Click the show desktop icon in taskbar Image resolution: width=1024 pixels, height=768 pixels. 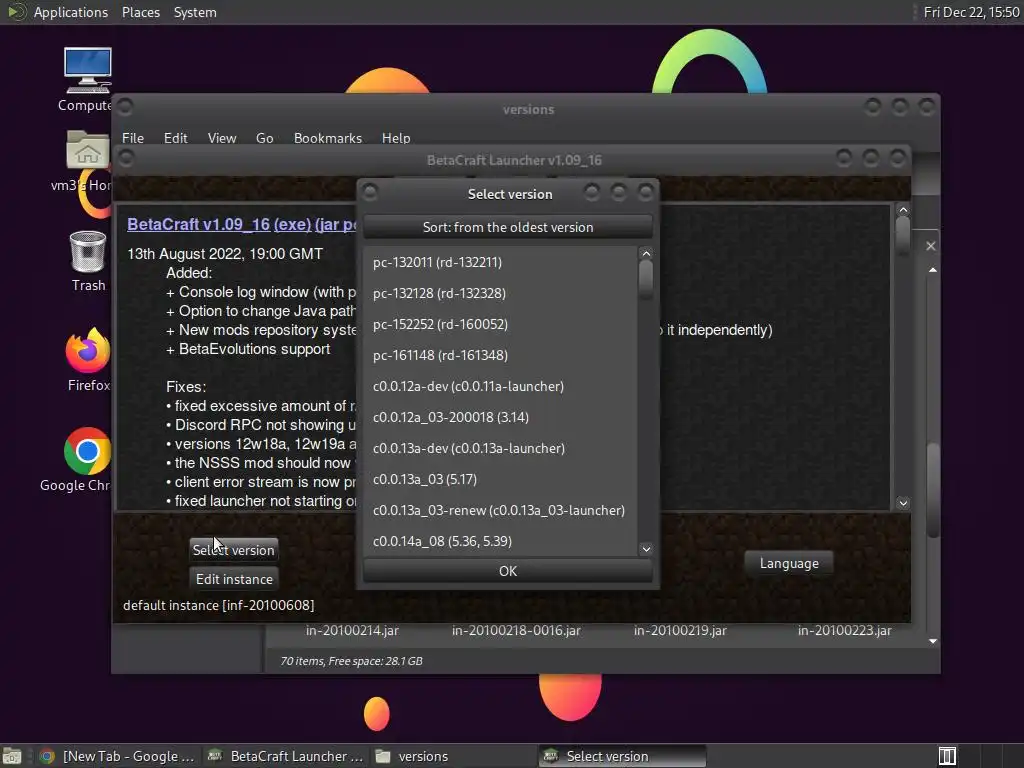[12, 756]
